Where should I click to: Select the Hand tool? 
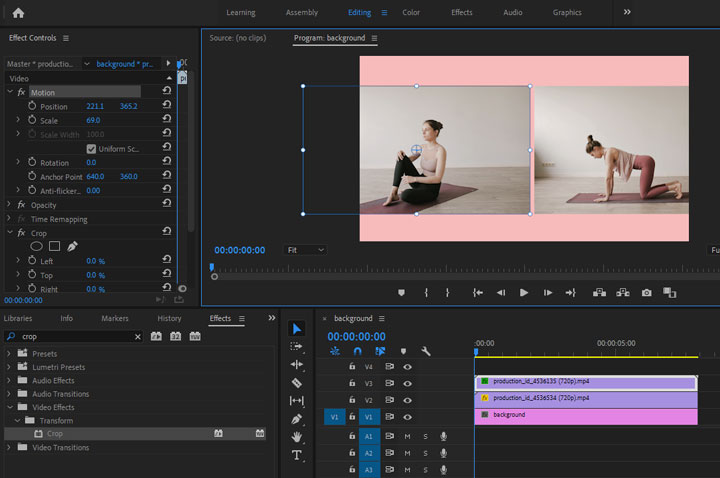click(x=297, y=437)
